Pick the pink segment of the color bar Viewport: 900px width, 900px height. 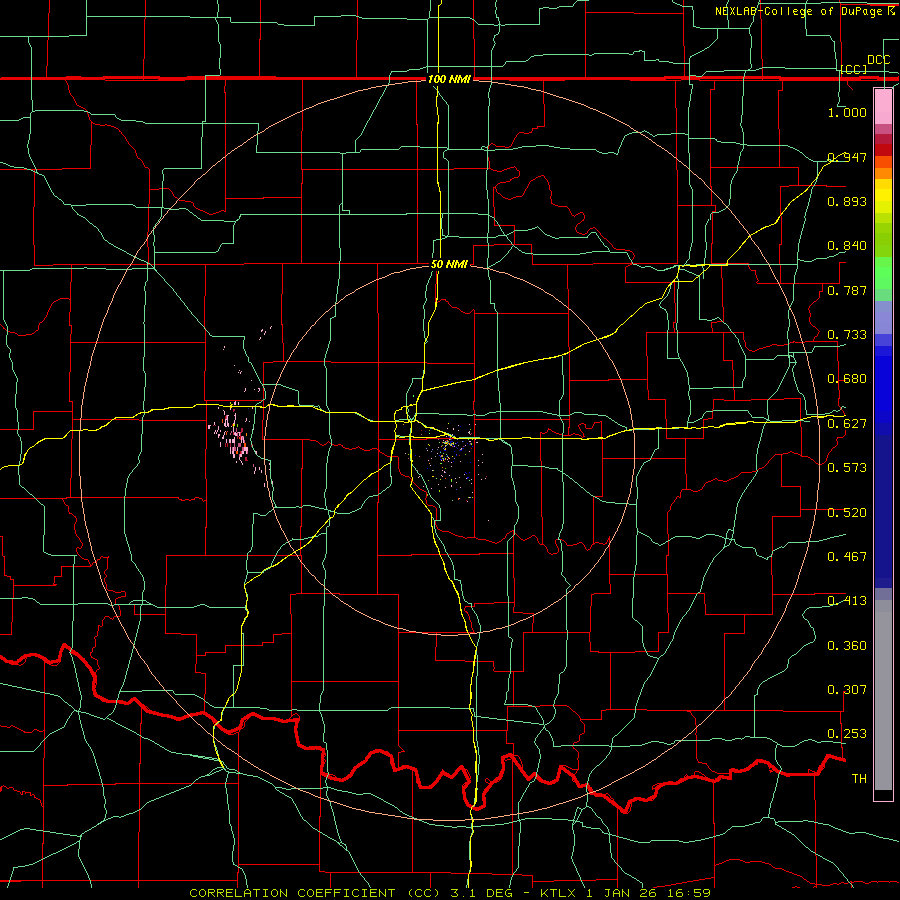point(883,107)
